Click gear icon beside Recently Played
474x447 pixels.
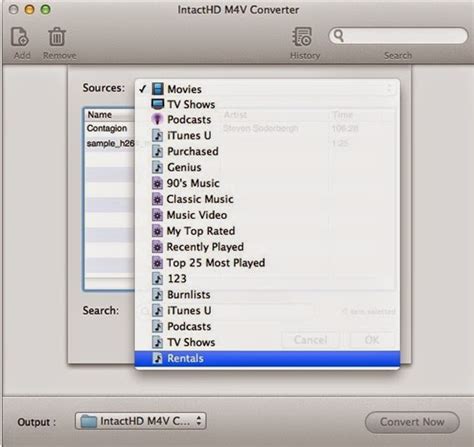tap(157, 247)
